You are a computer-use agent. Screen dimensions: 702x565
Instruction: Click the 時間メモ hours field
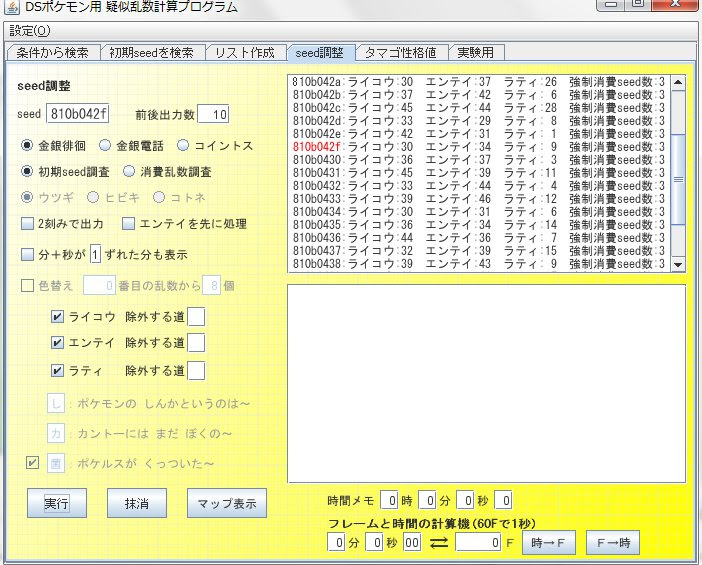point(390,500)
